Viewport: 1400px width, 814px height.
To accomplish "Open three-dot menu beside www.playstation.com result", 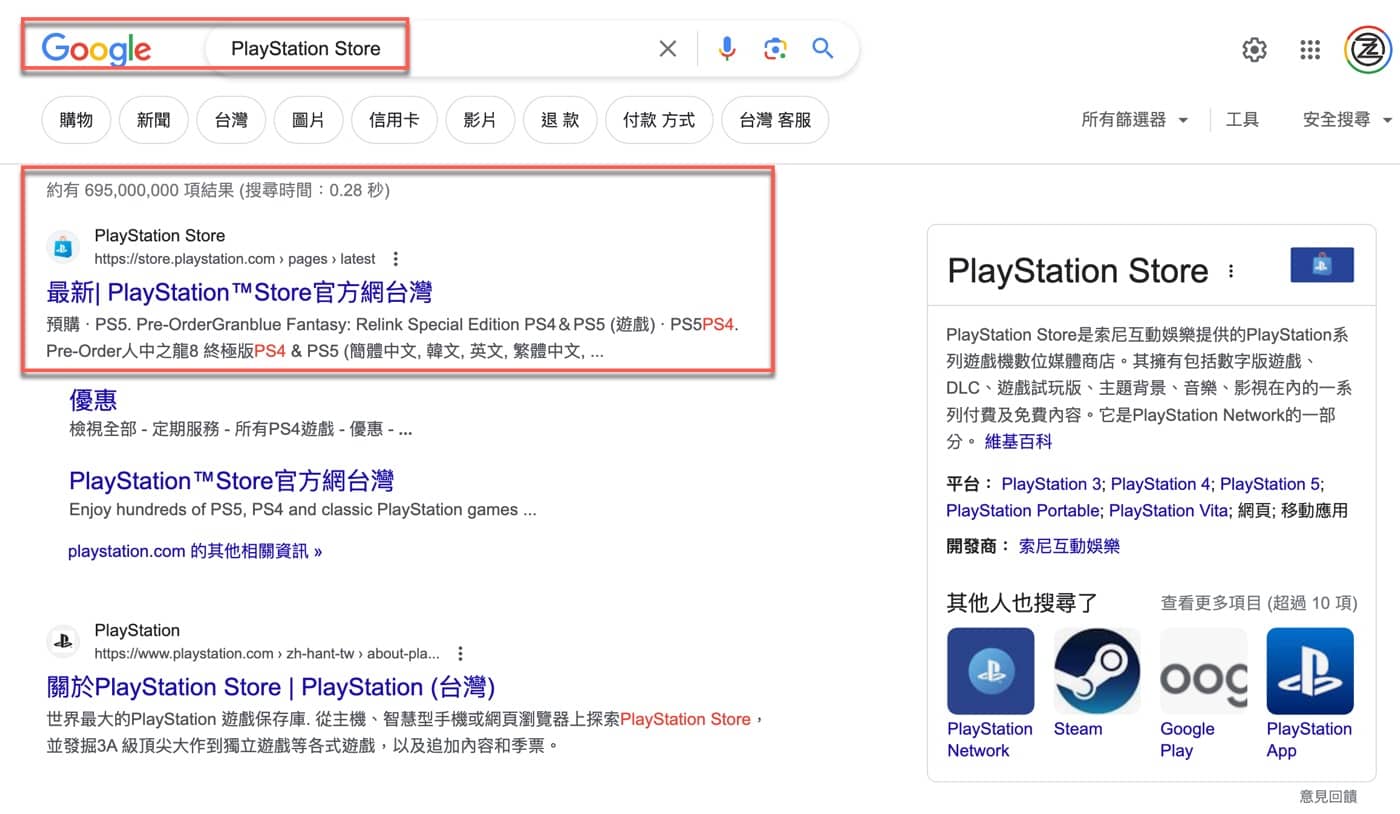I will click(x=460, y=654).
